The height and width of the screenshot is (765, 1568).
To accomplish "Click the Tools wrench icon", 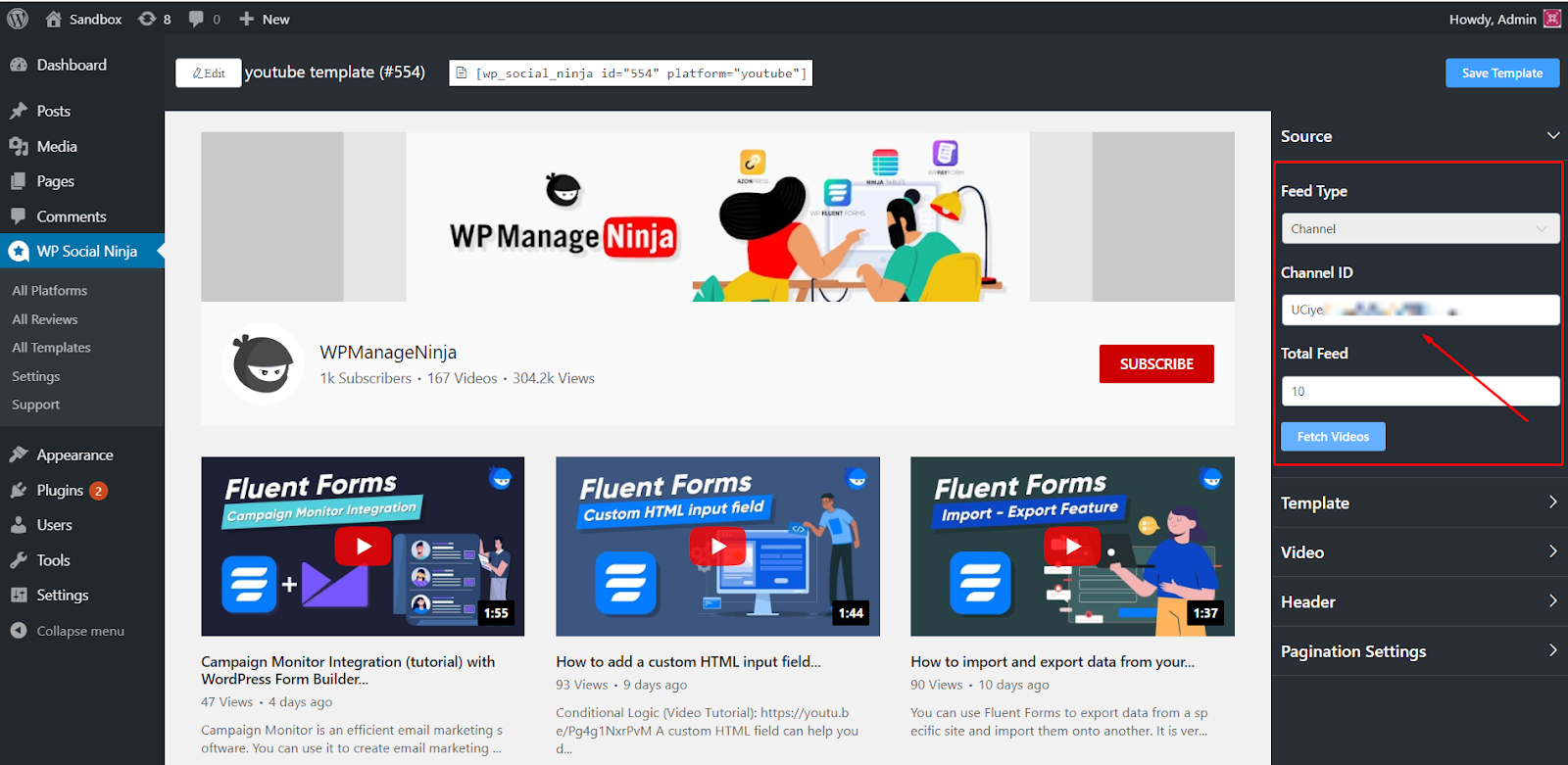I will coord(19,560).
